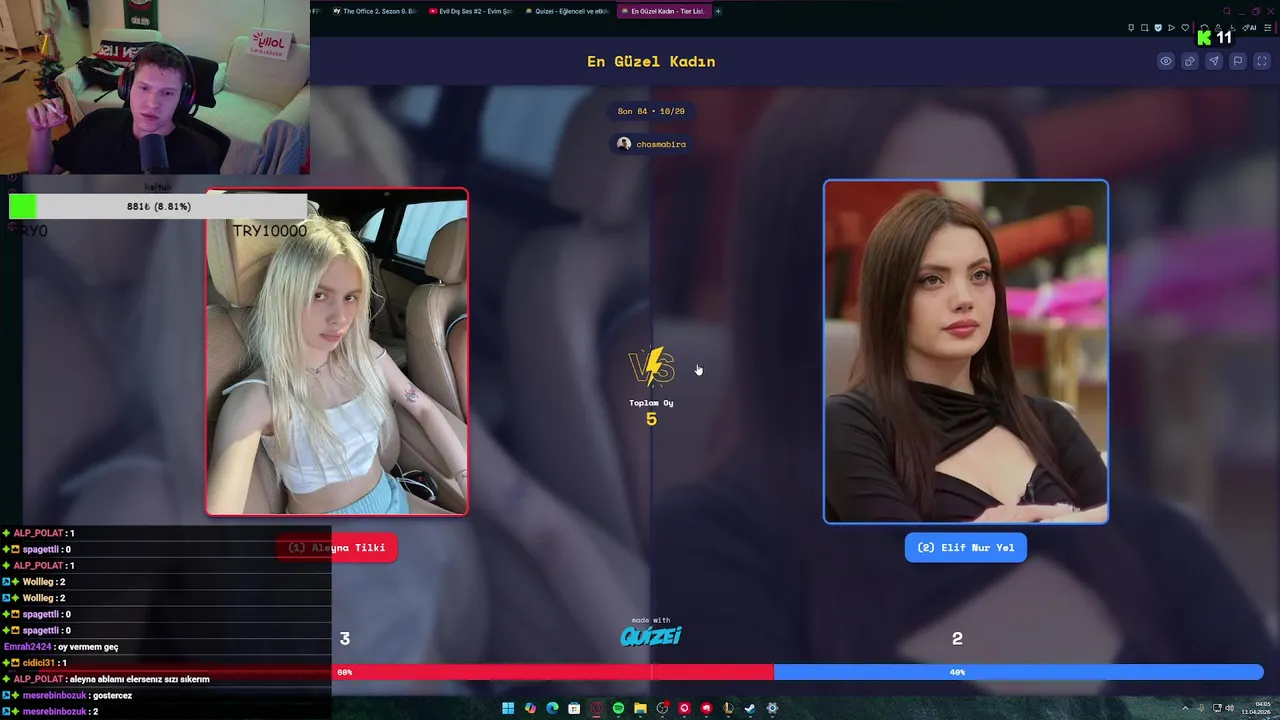Copy the quiz link via link icon
Image resolution: width=1280 pixels, height=720 pixels.
(1190, 61)
